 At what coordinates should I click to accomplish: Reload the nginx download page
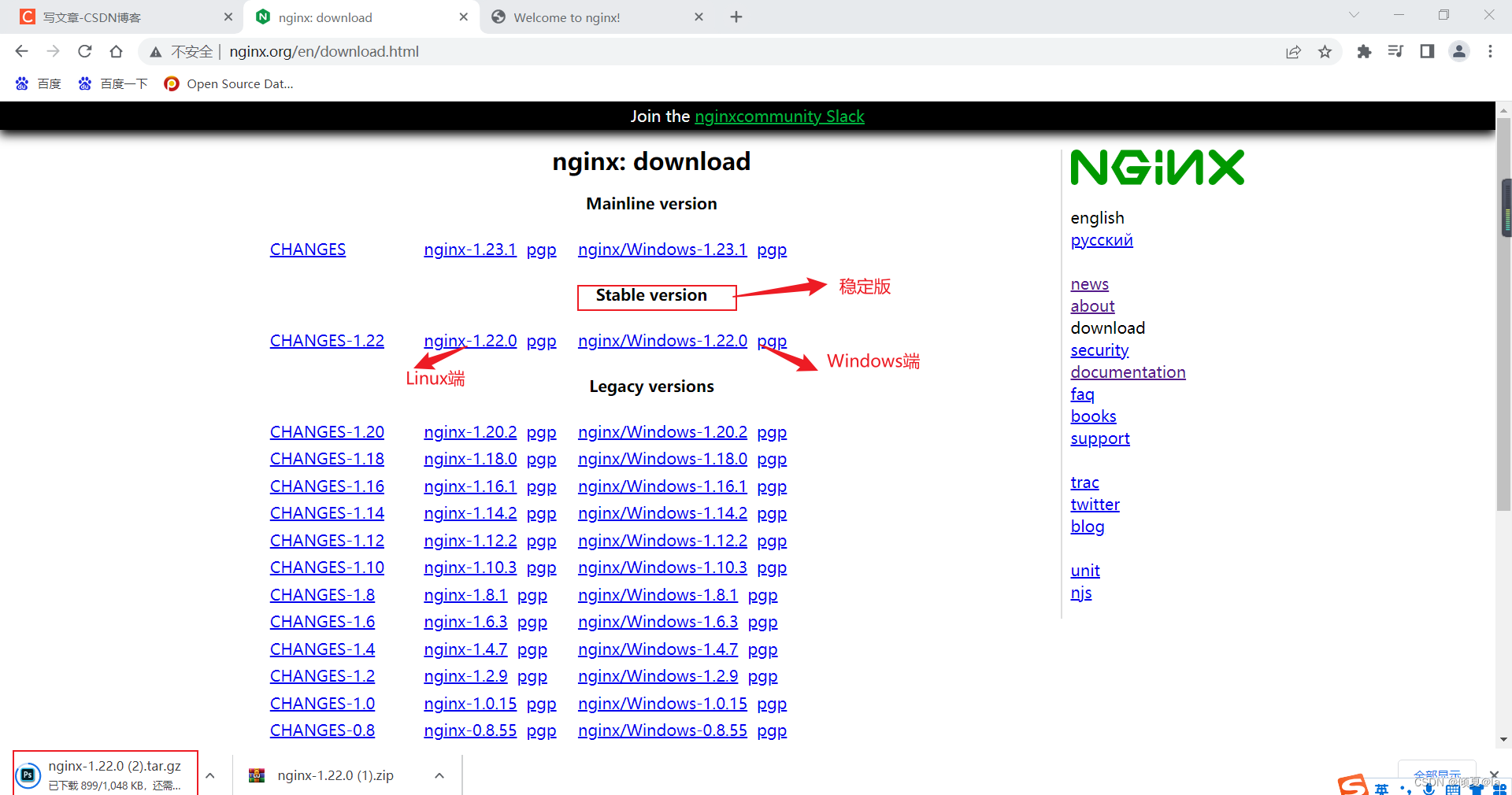pyautogui.click(x=84, y=51)
